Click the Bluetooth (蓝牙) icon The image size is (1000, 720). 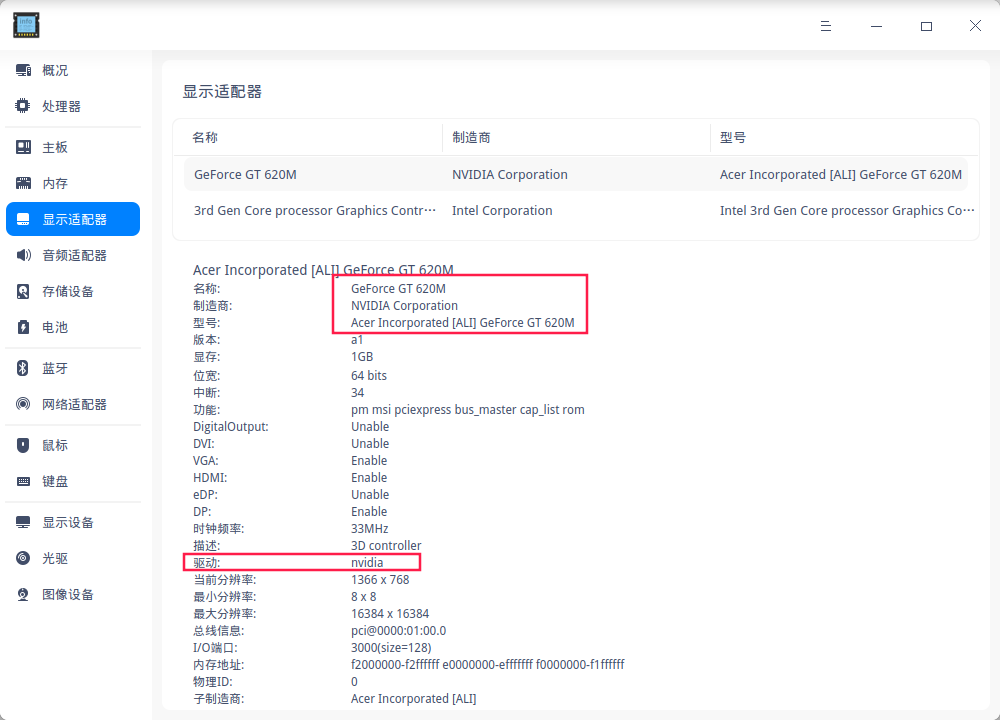[x=23, y=368]
